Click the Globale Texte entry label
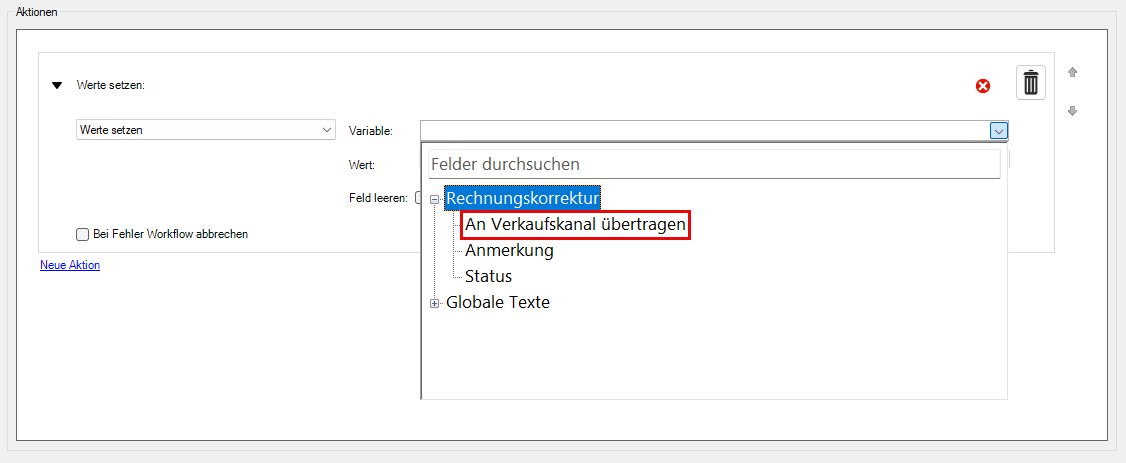 pyautogui.click(x=497, y=302)
